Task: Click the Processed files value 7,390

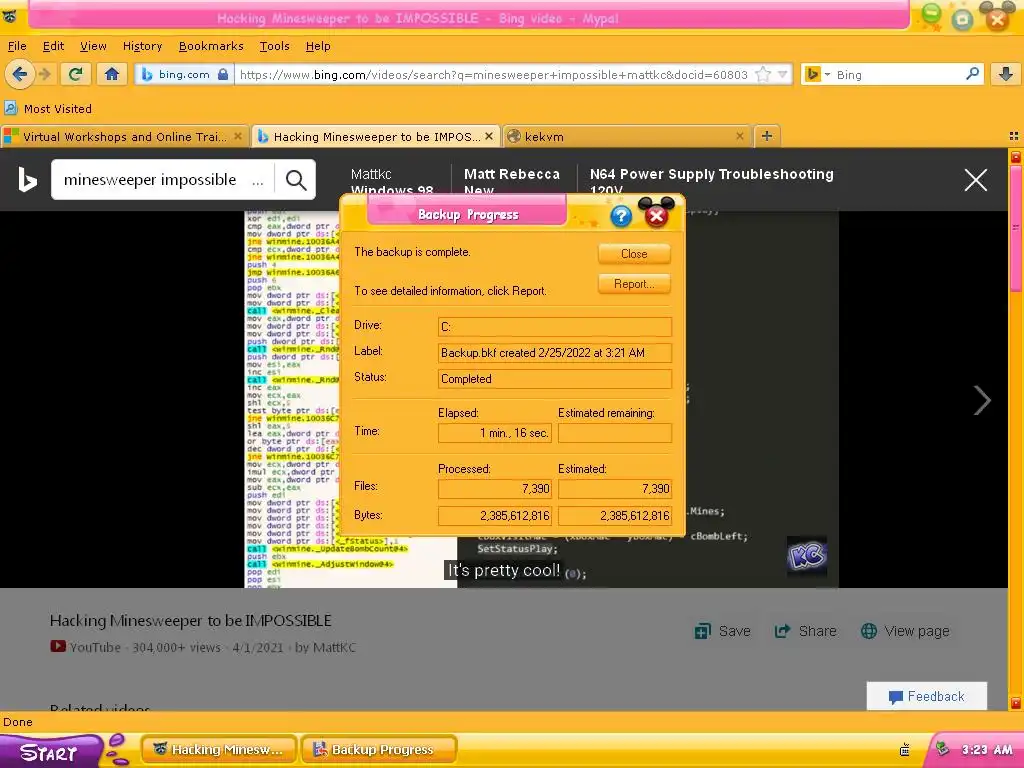Action: [x=495, y=488]
